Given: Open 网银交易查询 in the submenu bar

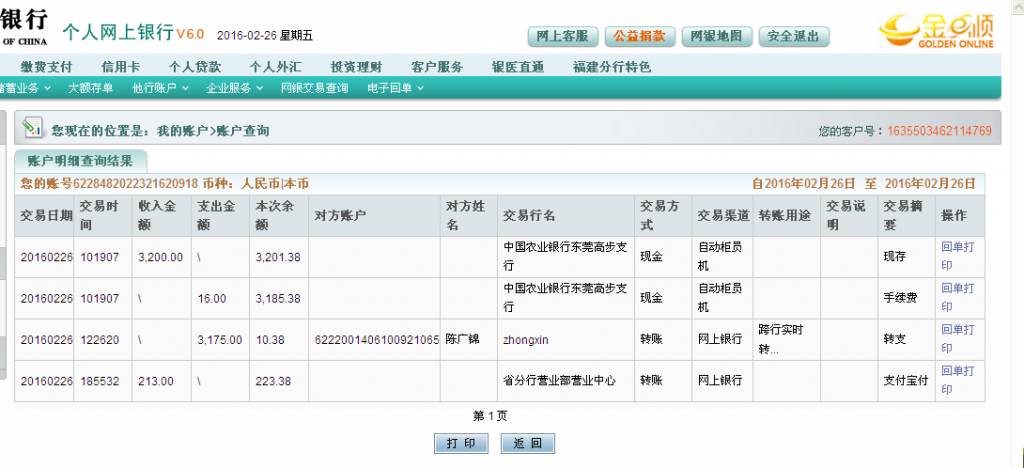Looking at the screenshot, I should pos(314,88).
